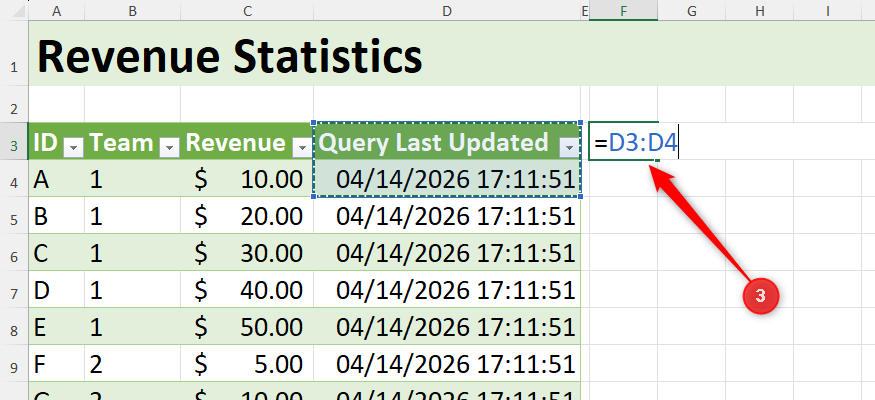This screenshot has height=400, width=875.
Task: Click the ID cell containing A
Action: click(56, 179)
